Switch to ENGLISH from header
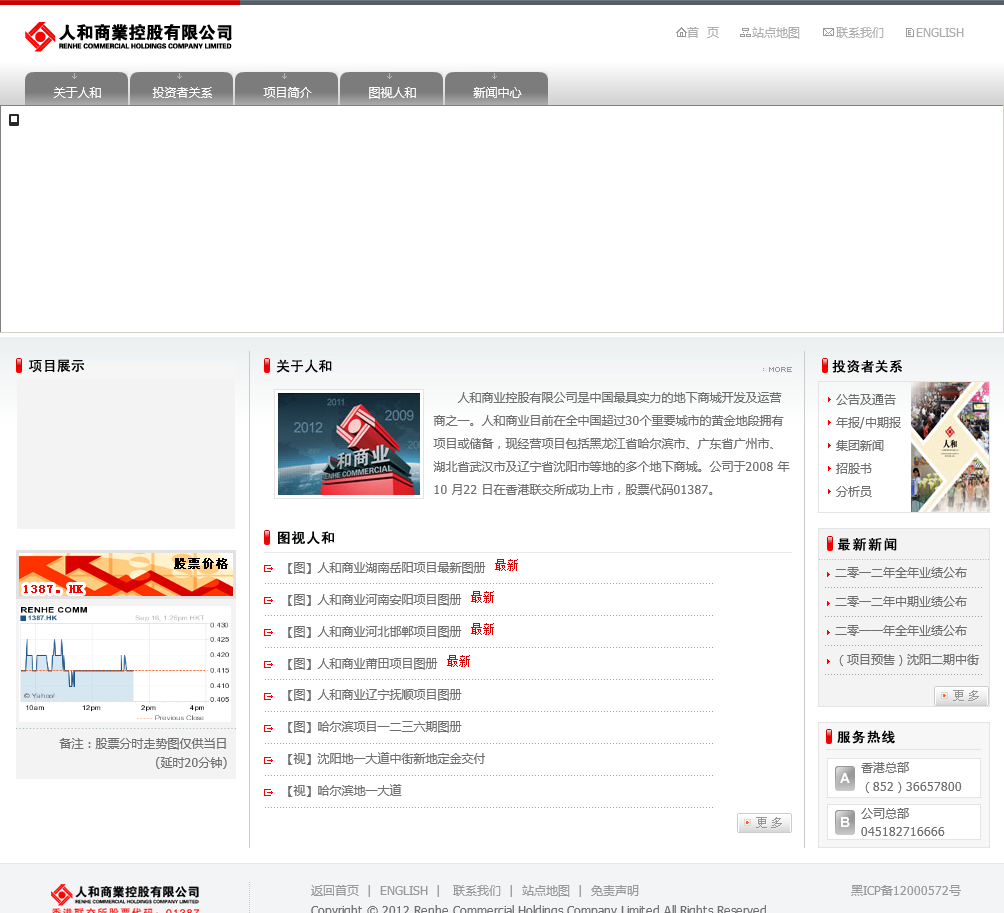Image resolution: width=1004 pixels, height=913 pixels. (934, 33)
